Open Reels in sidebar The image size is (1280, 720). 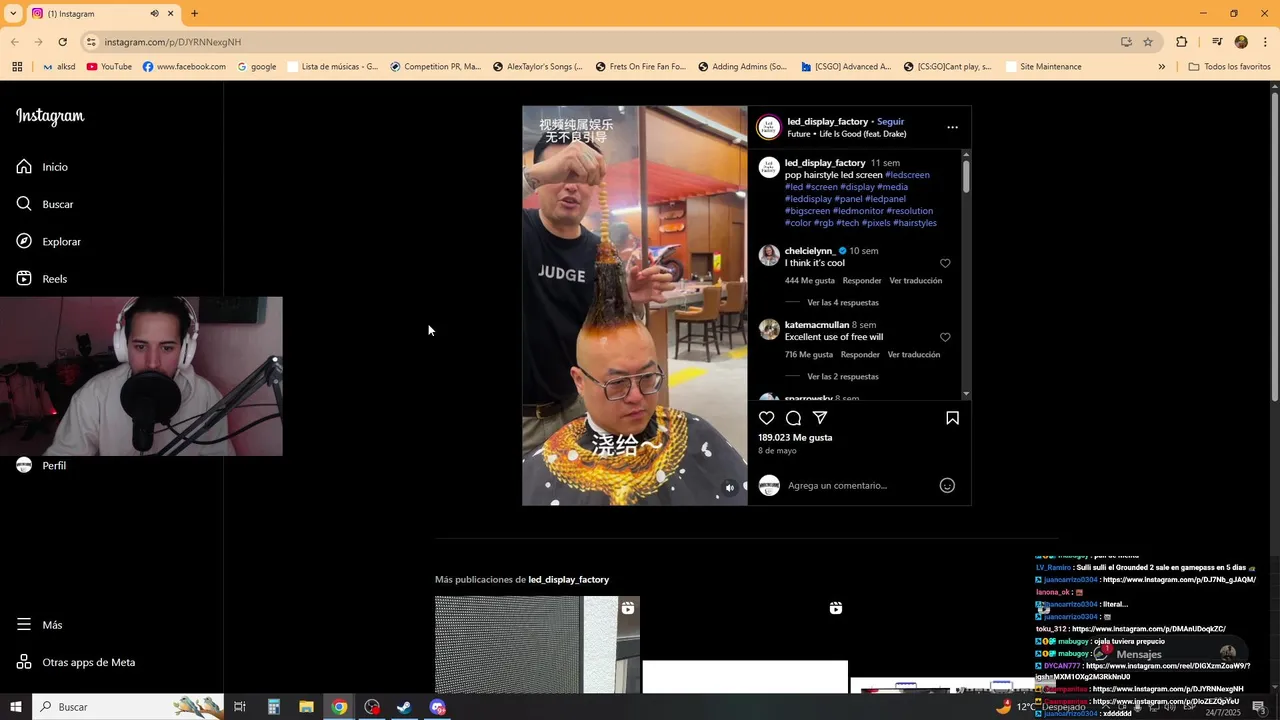point(42,279)
